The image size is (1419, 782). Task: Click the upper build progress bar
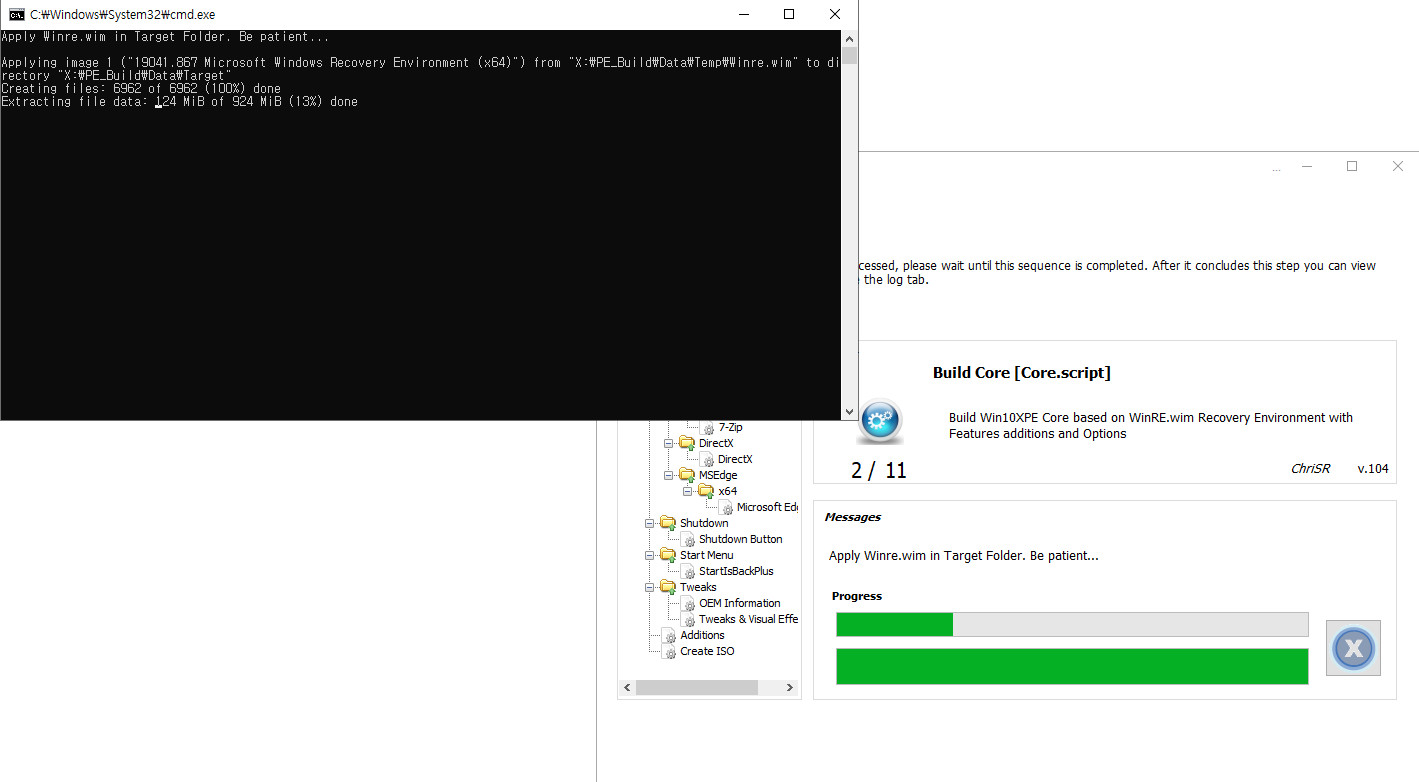tap(1072, 625)
